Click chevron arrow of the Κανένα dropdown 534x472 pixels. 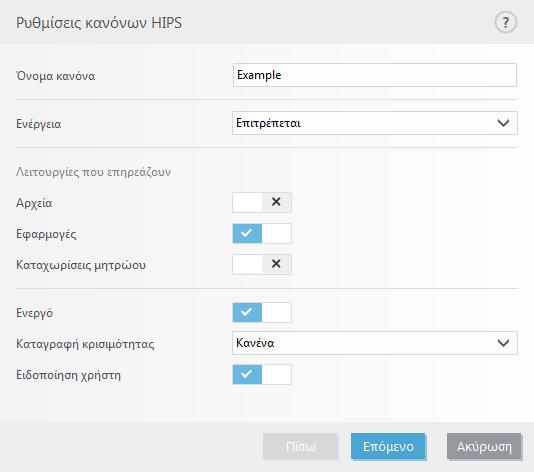pos(503,343)
